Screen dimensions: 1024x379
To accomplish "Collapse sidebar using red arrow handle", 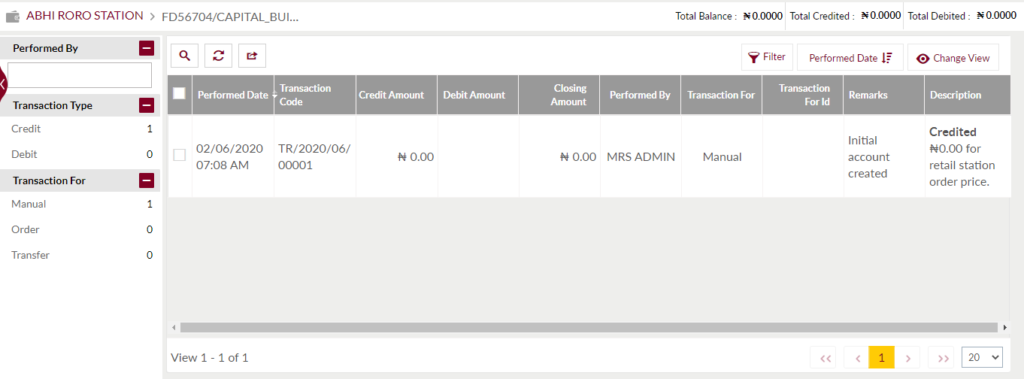I will [3, 84].
